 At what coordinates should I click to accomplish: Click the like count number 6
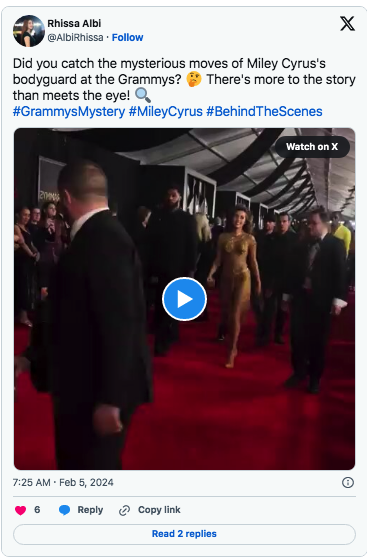point(37,510)
